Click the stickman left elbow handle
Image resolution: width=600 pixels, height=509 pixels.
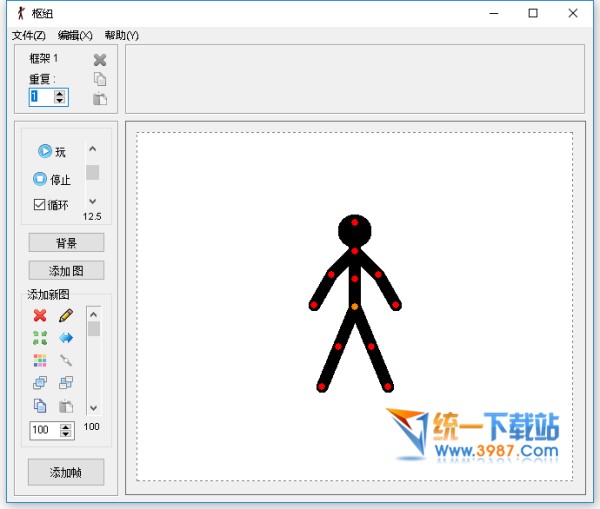click(x=331, y=274)
